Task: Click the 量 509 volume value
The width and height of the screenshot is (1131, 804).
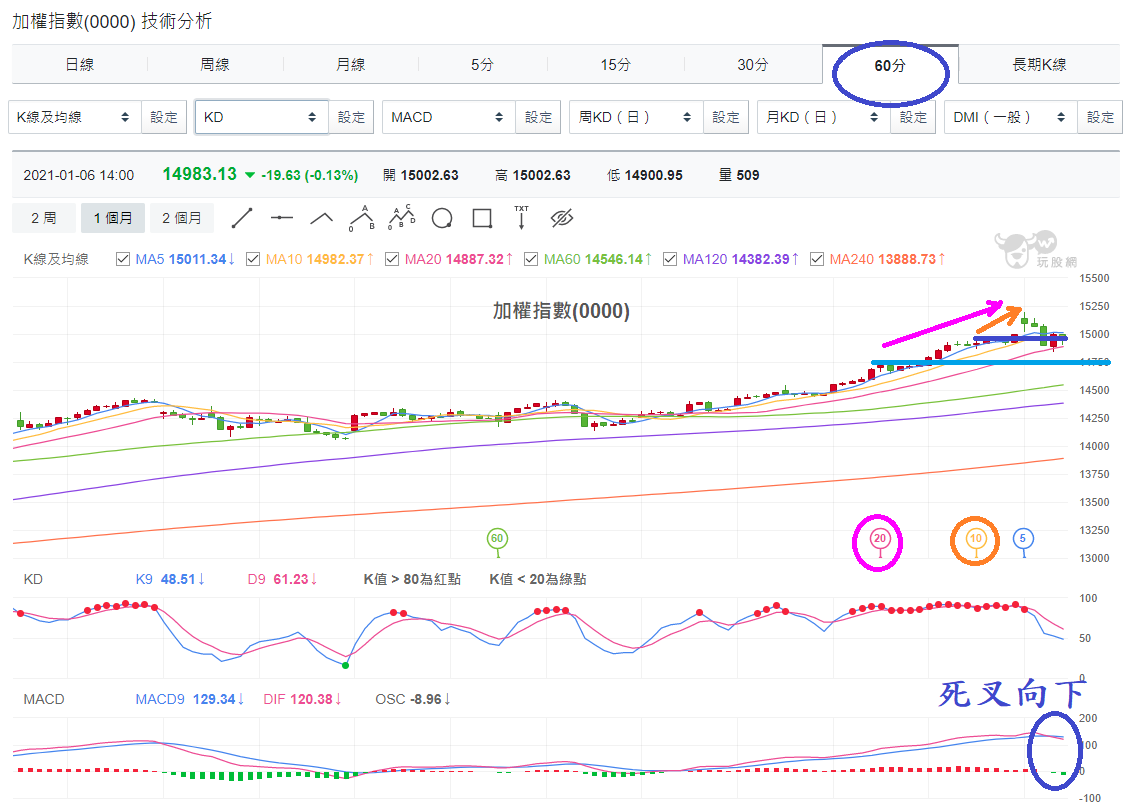Action: [739, 175]
